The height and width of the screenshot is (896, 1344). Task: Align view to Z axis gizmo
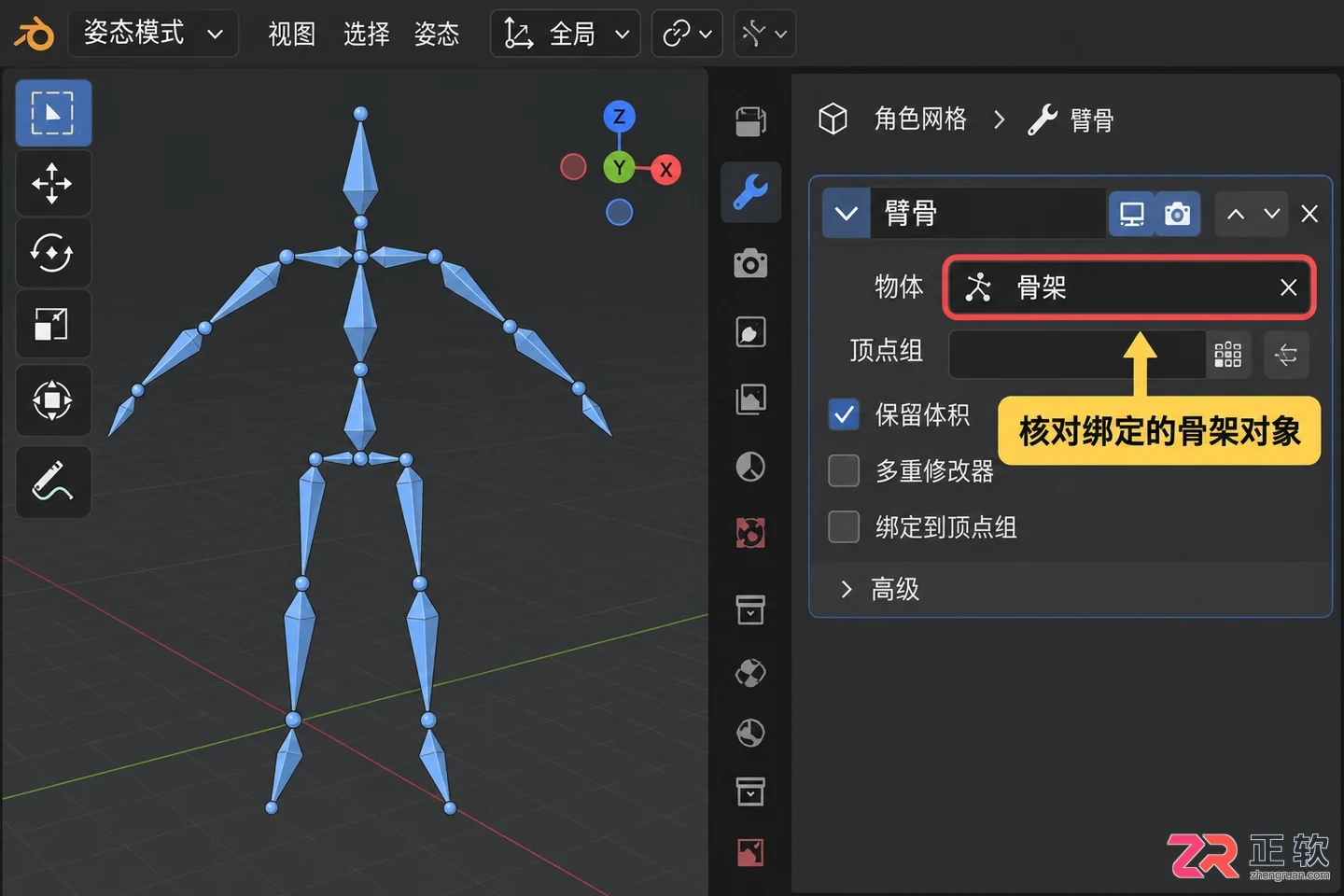620,117
